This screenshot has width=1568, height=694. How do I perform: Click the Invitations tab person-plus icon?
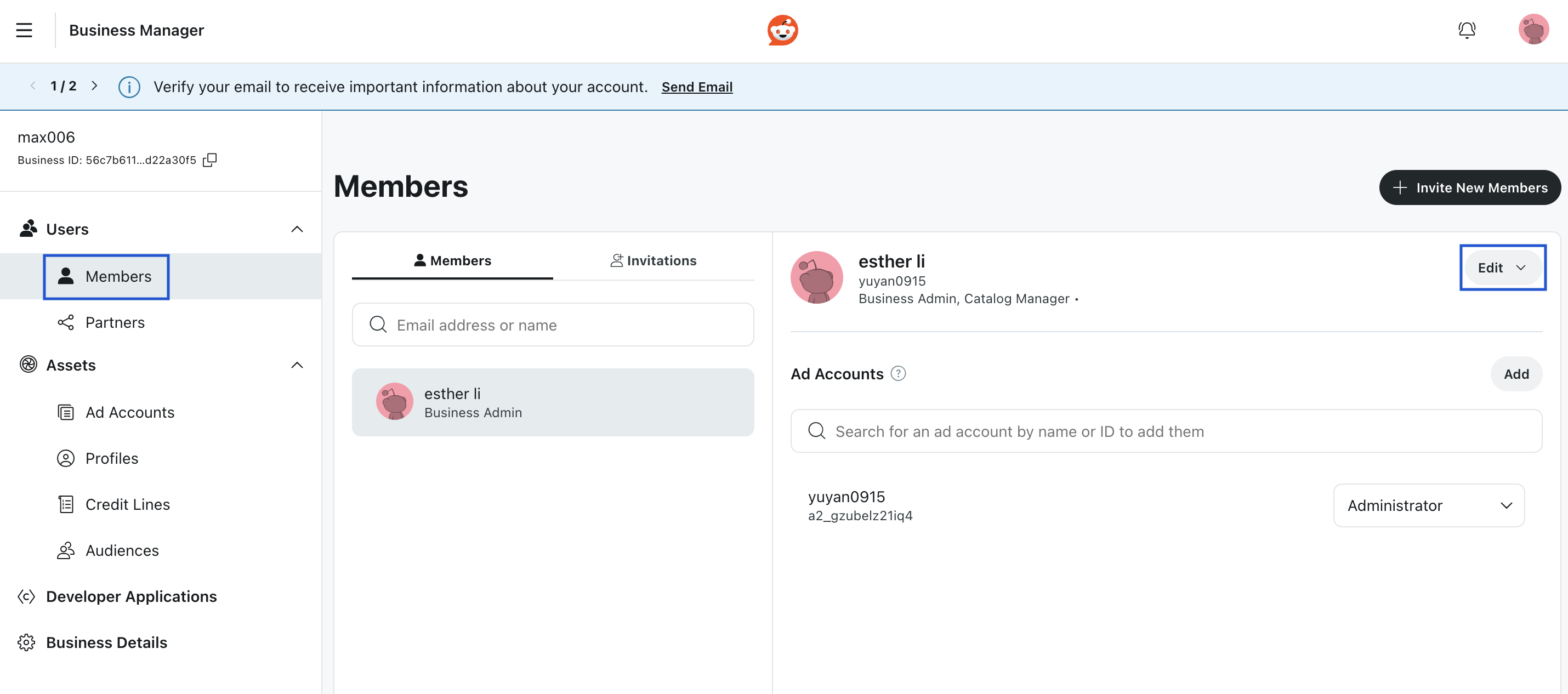point(617,260)
